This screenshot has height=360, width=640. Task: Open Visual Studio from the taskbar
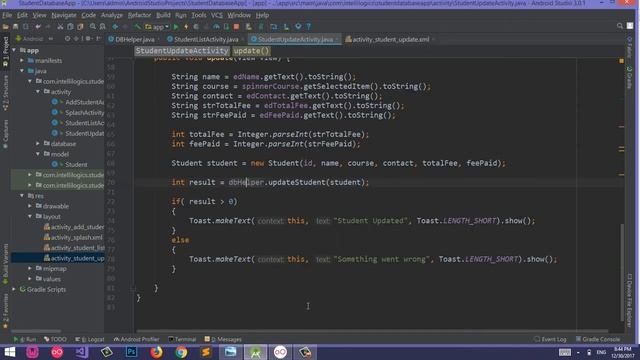pyautogui.click(x=82, y=352)
